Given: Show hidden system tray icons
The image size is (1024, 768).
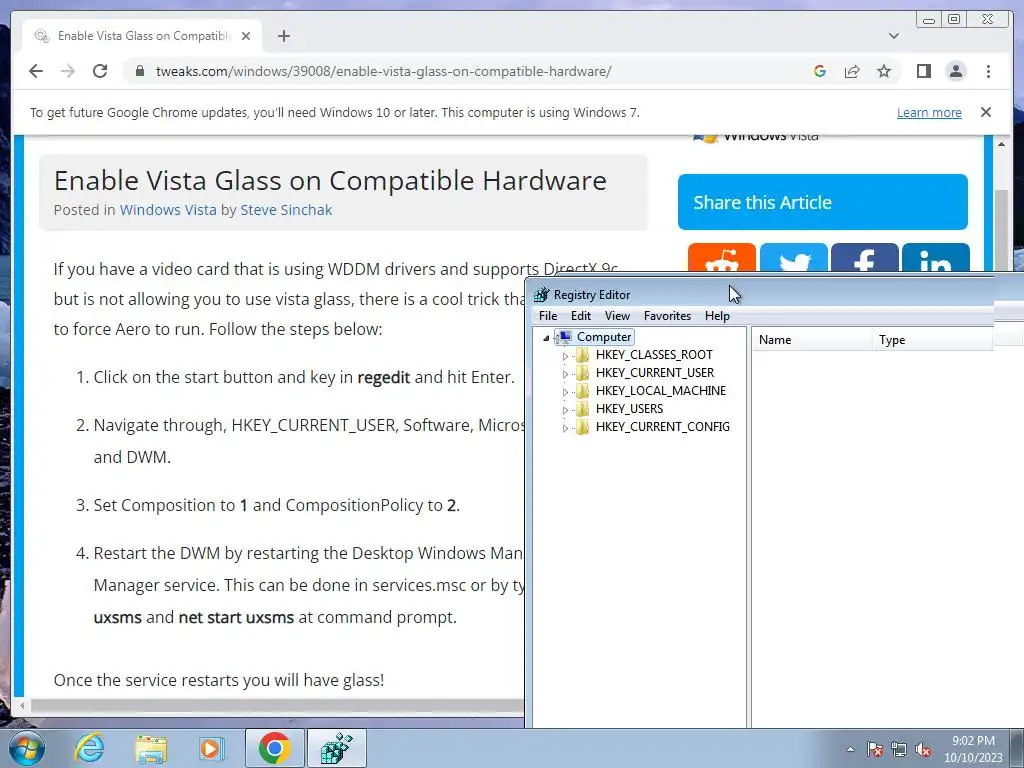Looking at the screenshot, I should pos(850,749).
